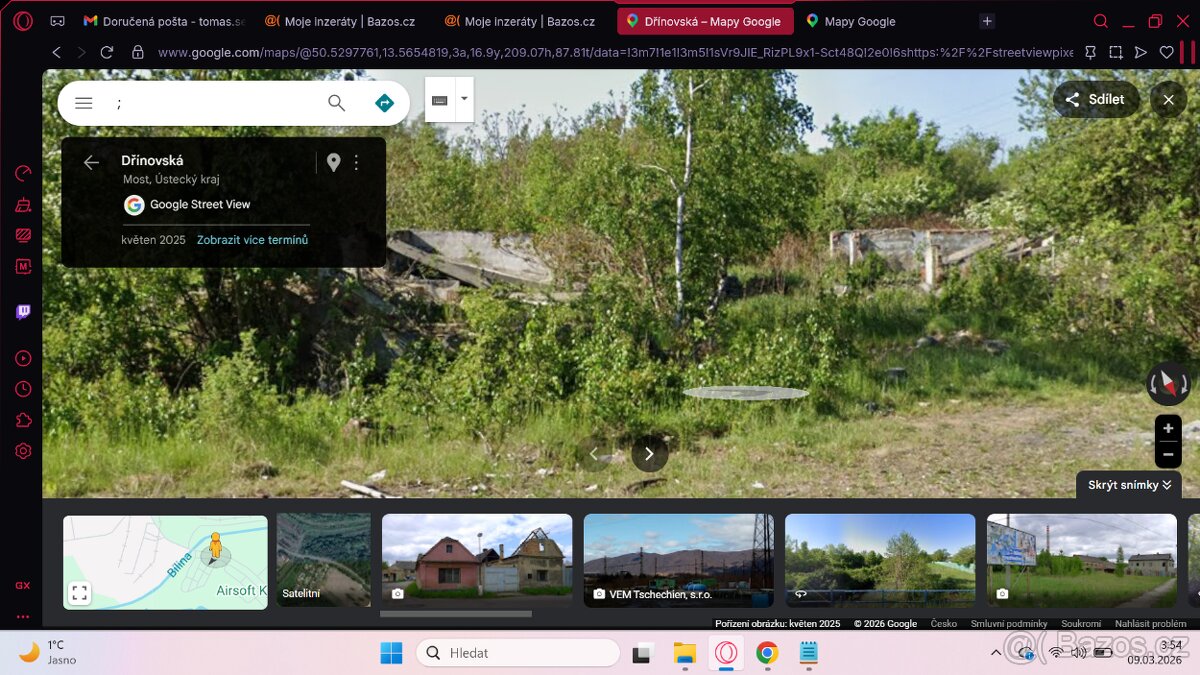
Task: Open Google Chrome from taskbar
Action: (767, 653)
